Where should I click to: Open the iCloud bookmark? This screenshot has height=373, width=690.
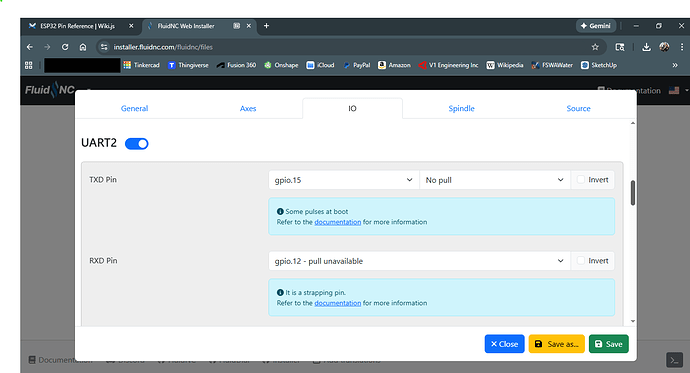point(320,65)
